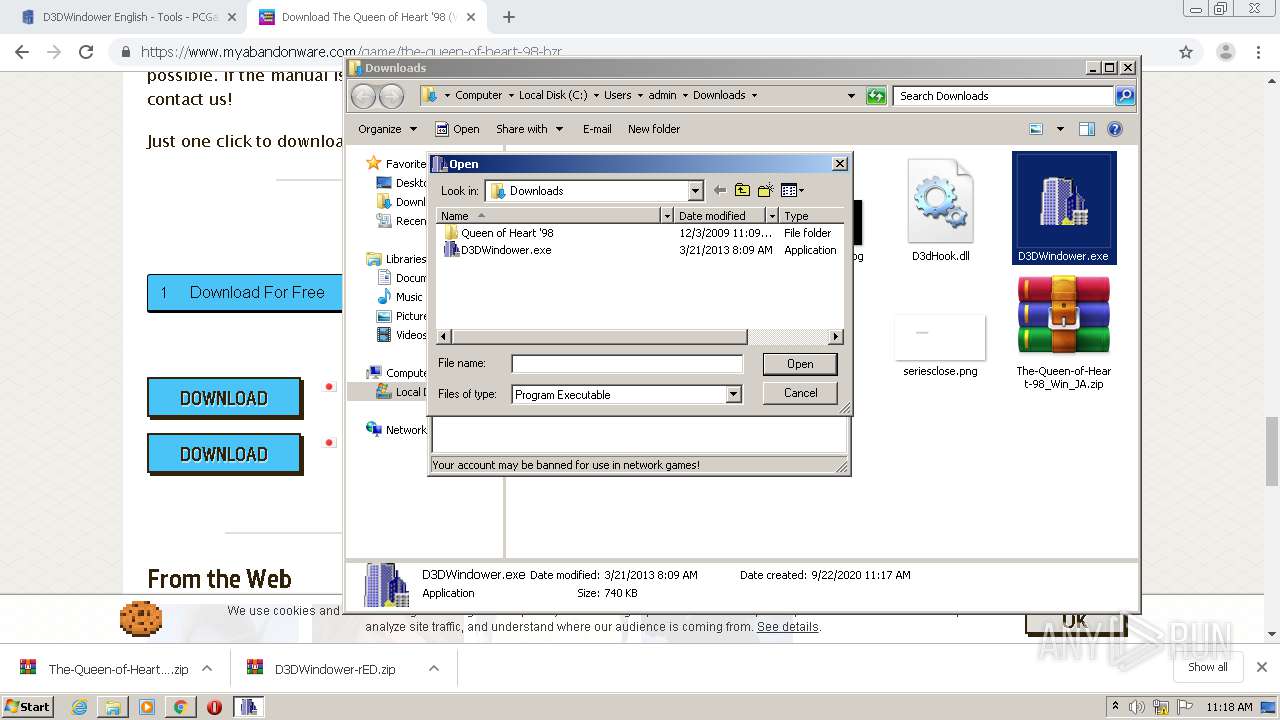This screenshot has width=1280, height=720.
Task: Expand The-Queen-of-Heart zip download options
Action: (x=207, y=669)
